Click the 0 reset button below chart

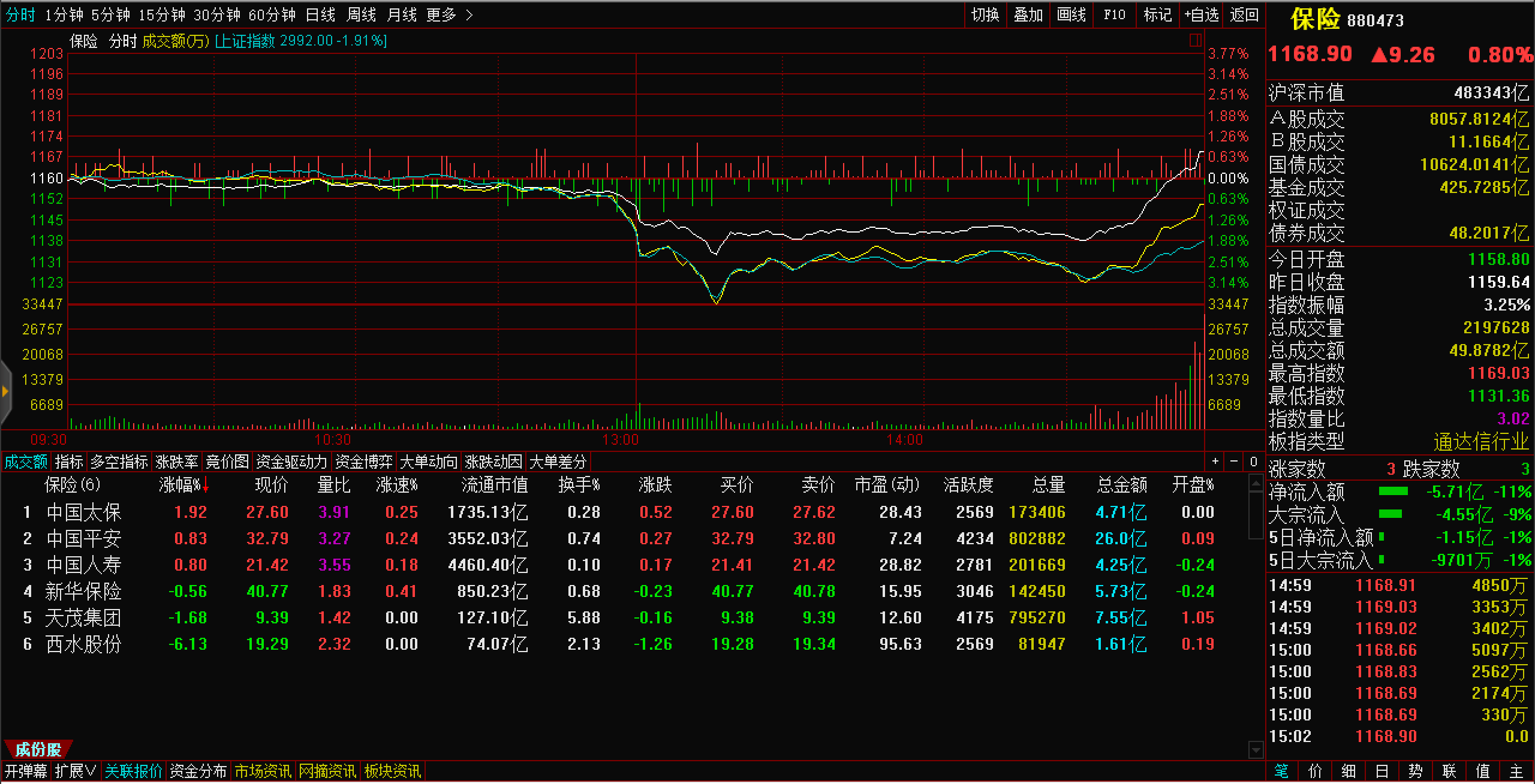(1253, 462)
